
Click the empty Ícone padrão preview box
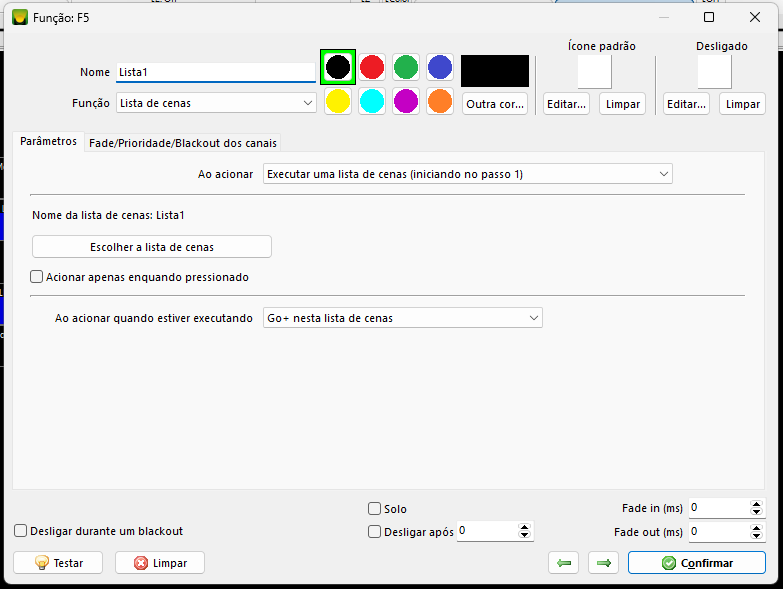(594, 72)
